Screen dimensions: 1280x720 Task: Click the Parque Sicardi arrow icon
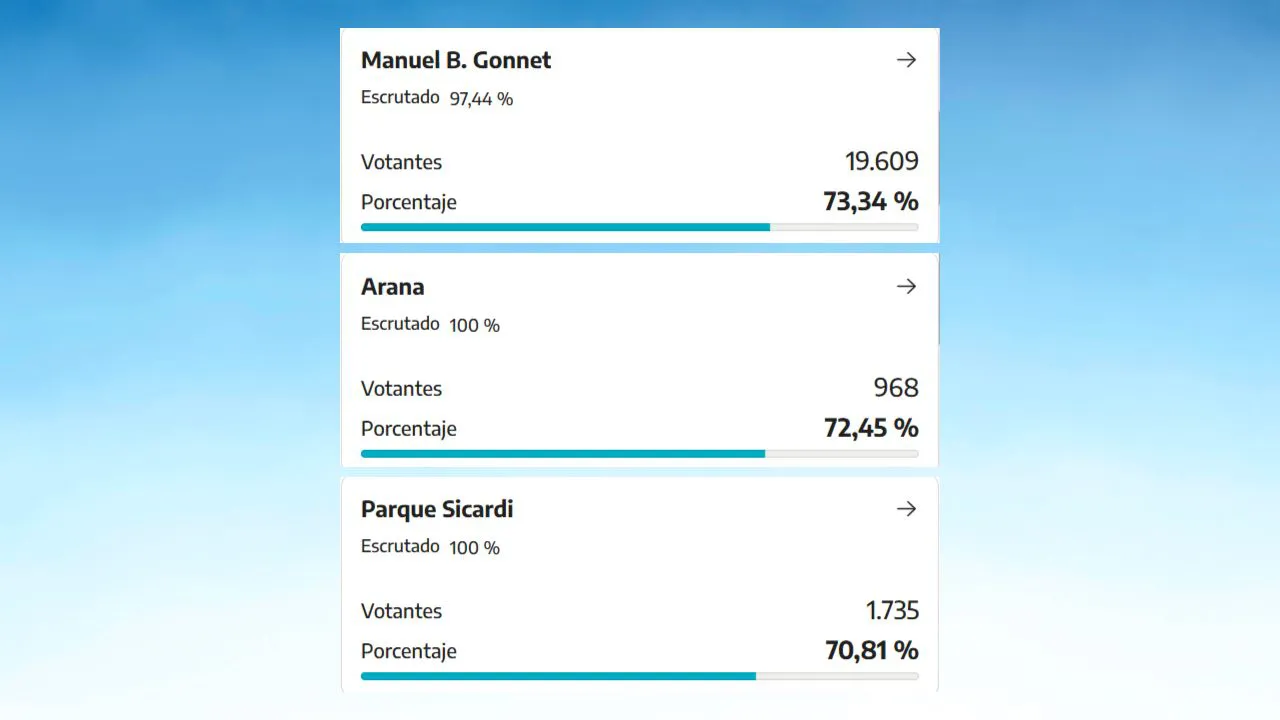[x=906, y=509]
